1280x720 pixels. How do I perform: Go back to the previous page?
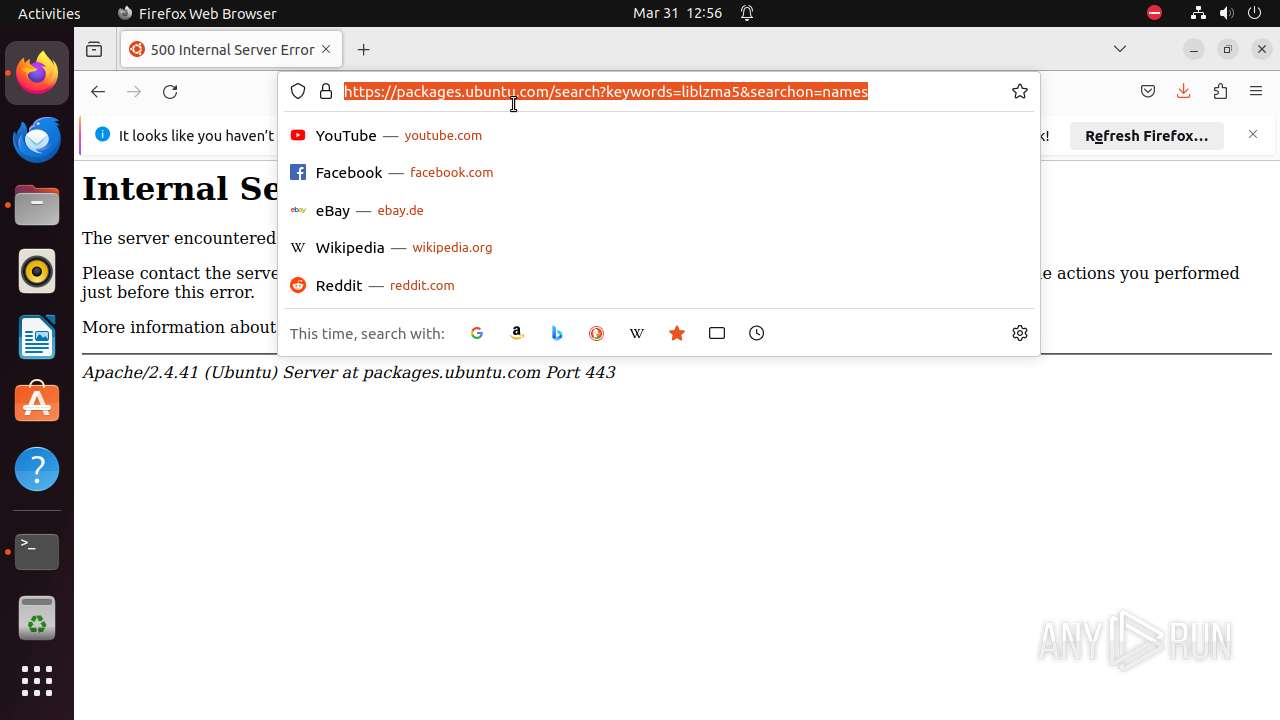97,91
